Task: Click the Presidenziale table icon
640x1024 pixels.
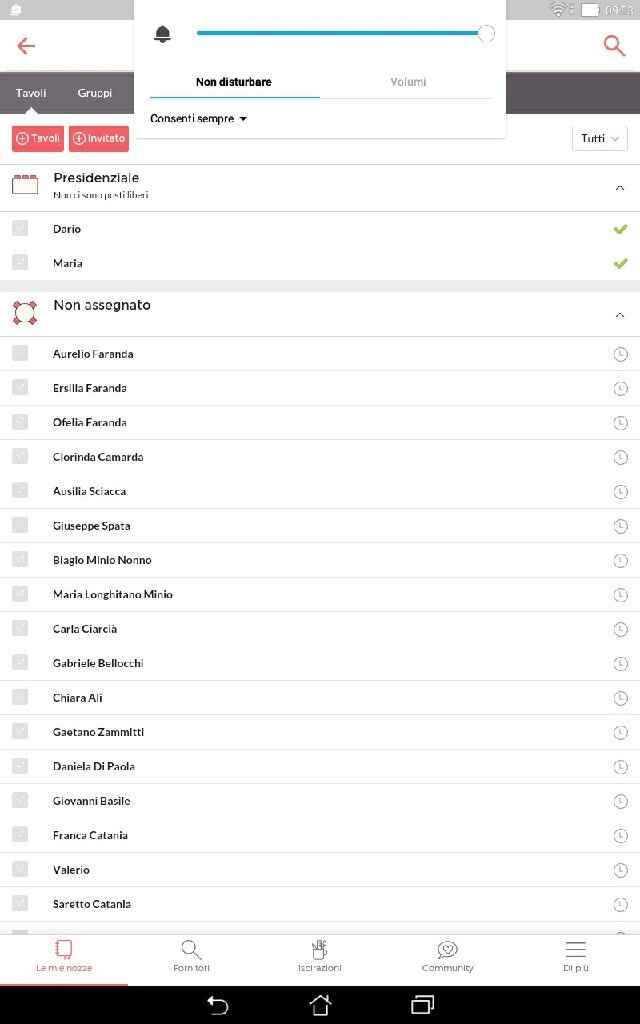Action: 25,184
